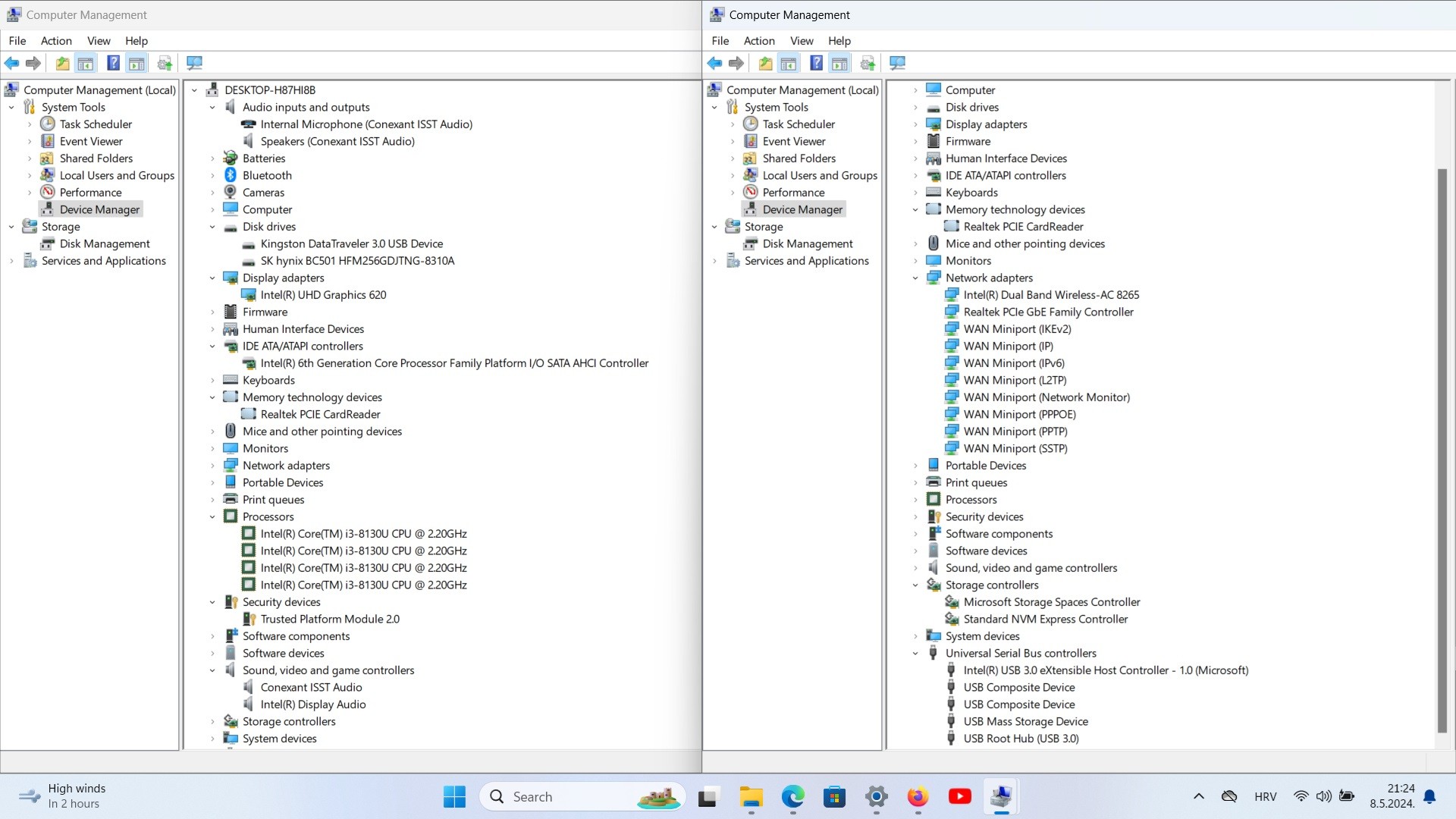Image resolution: width=1456 pixels, height=819 pixels.
Task: Collapse Disk drives node in left window
Action: pyautogui.click(x=213, y=227)
